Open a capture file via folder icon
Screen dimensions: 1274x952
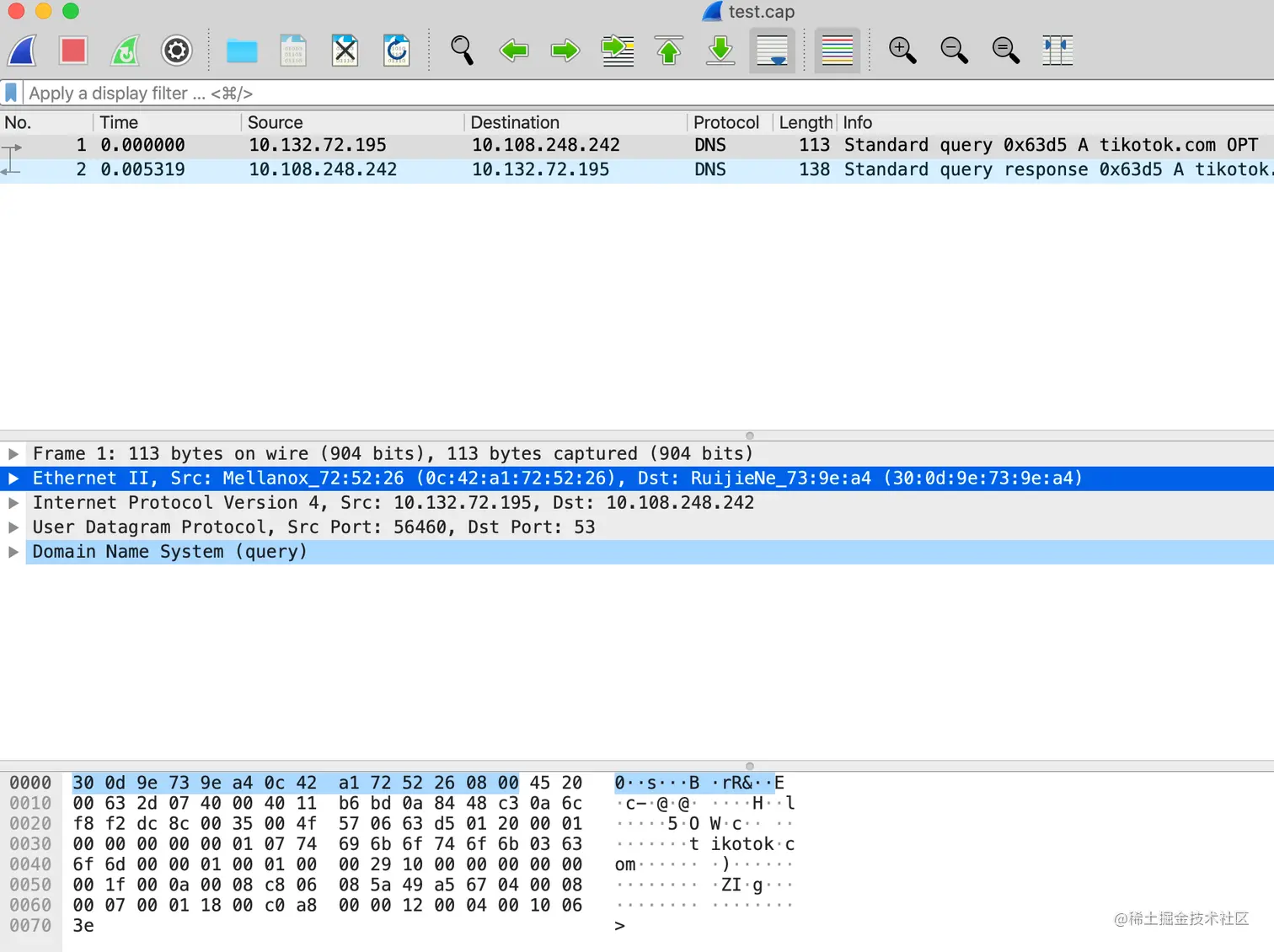[242, 51]
